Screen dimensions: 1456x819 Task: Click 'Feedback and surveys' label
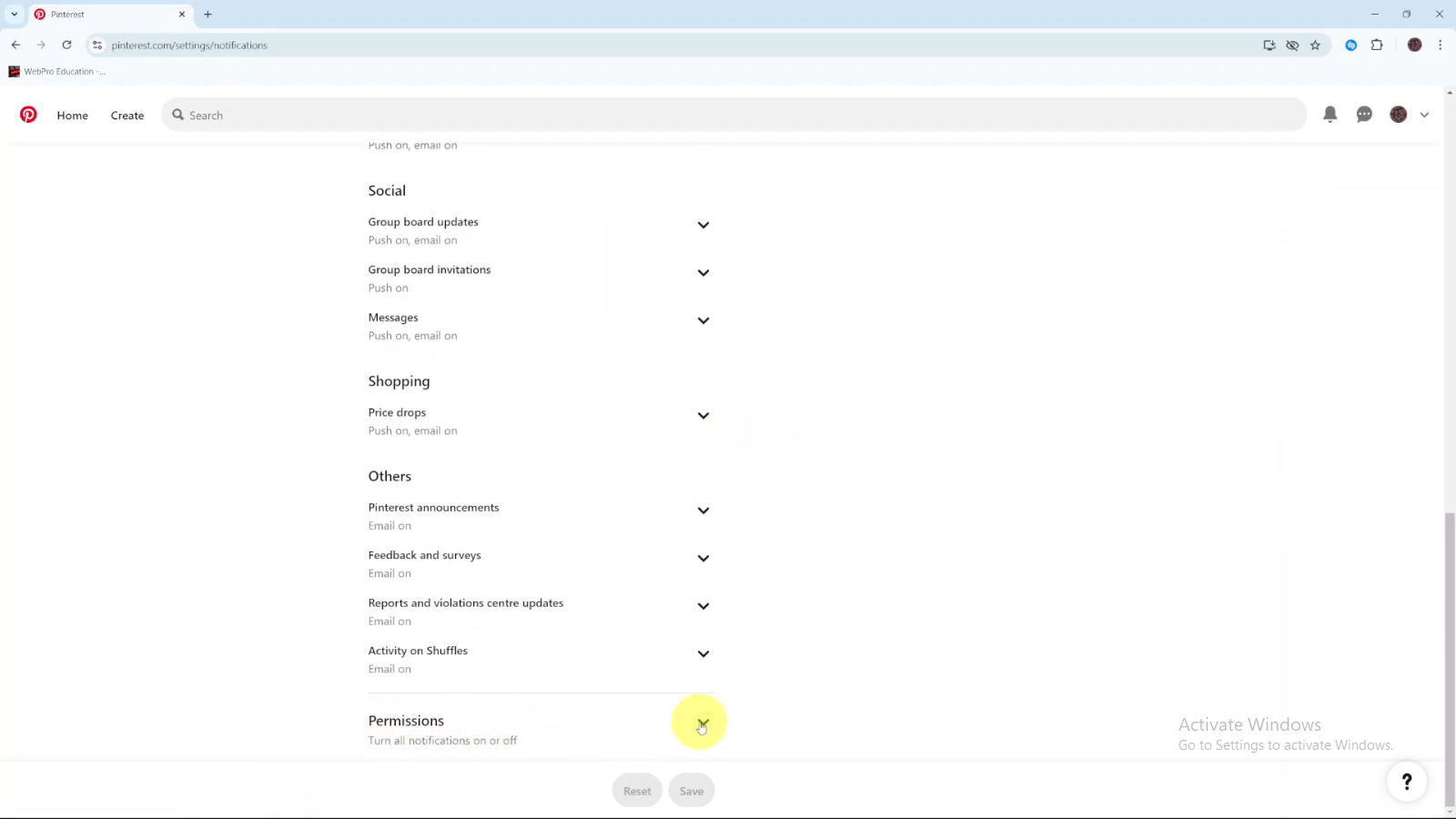point(424,555)
